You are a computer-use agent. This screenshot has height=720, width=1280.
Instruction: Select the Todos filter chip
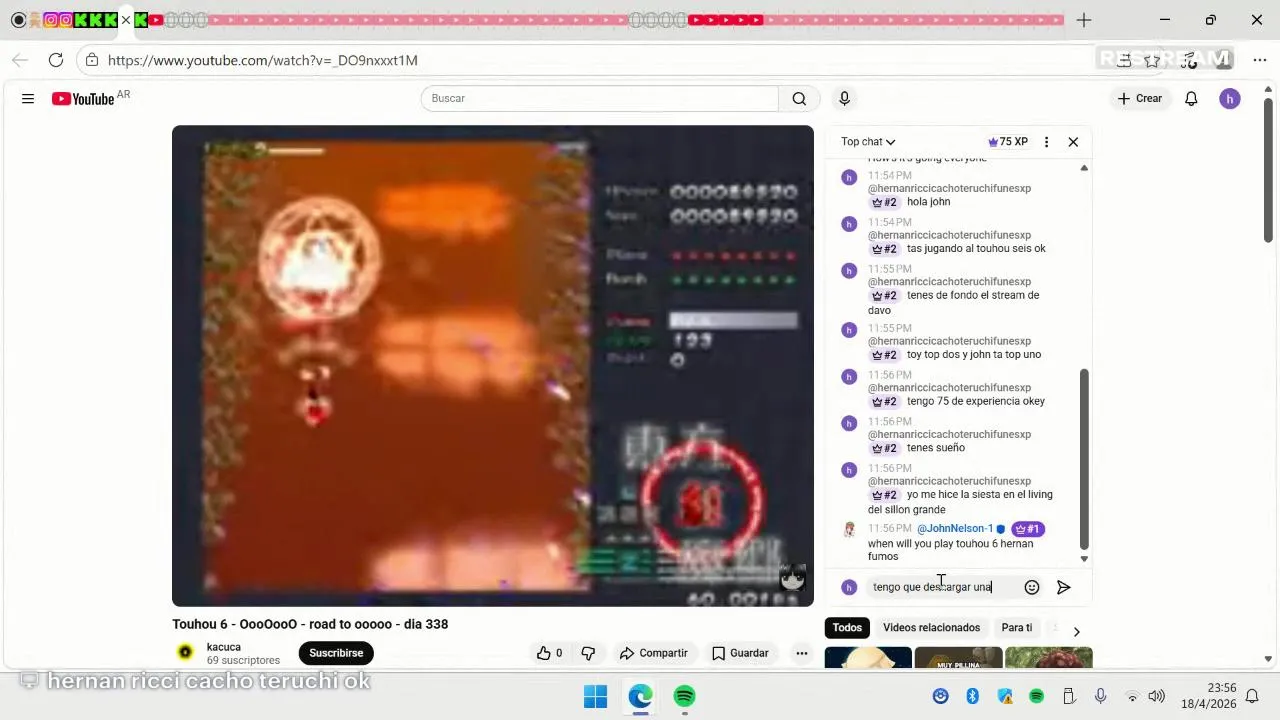click(x=847, y=628)
